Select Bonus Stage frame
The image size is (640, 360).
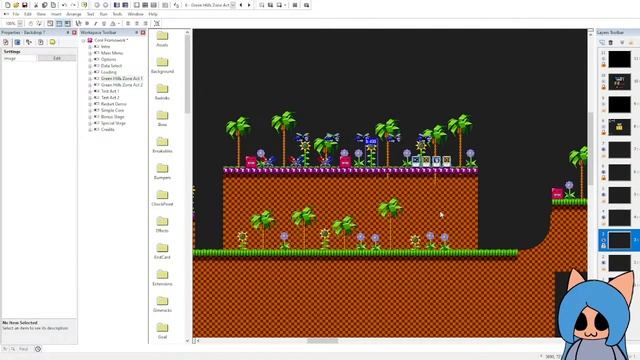(113, 117)
